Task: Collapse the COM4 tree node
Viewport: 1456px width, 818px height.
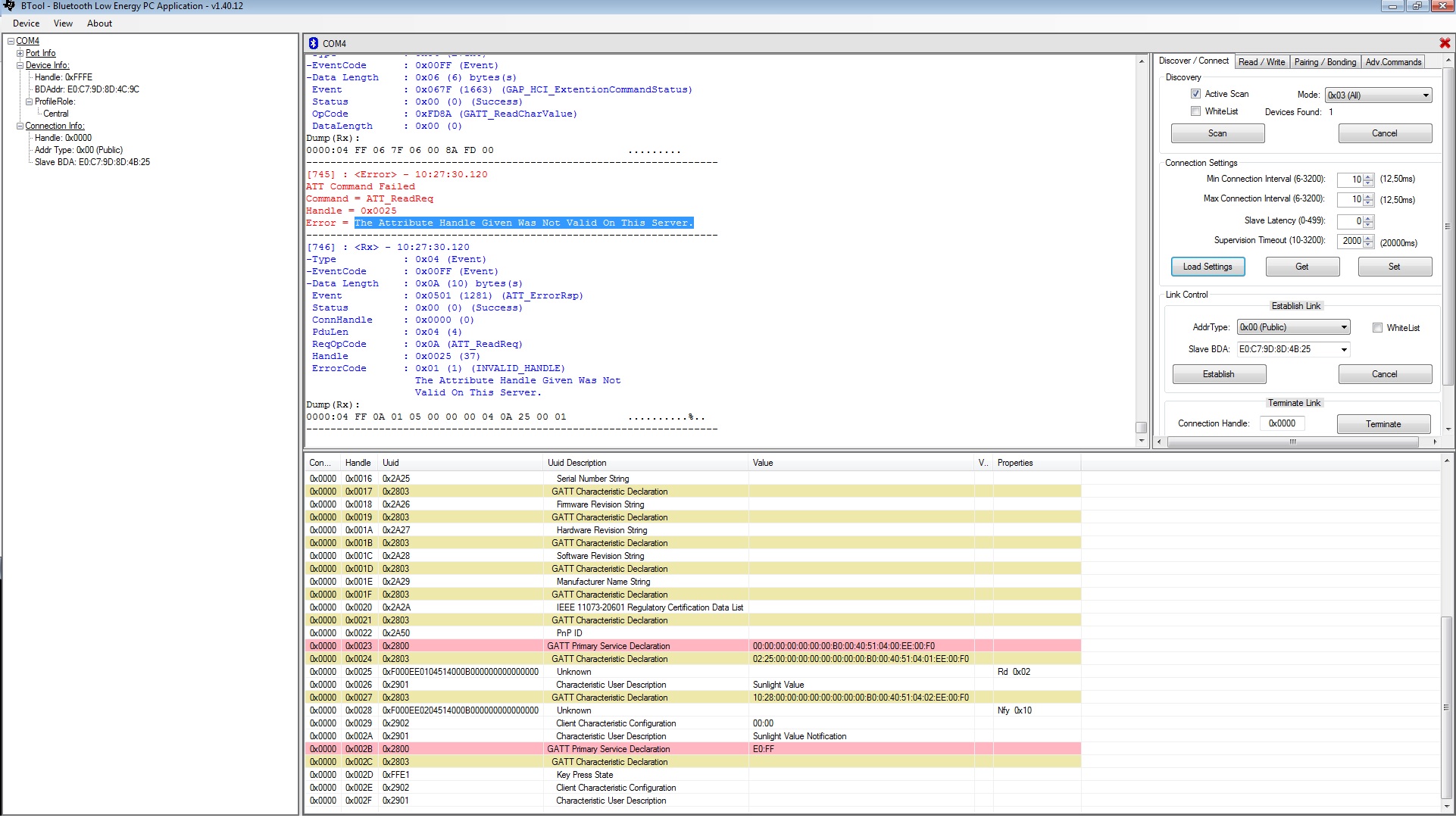Action: [x=11, y=41]
